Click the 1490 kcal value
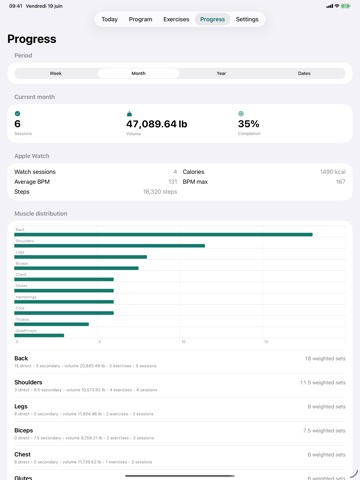This screenshot has width=360, height=480. point(333,172)
